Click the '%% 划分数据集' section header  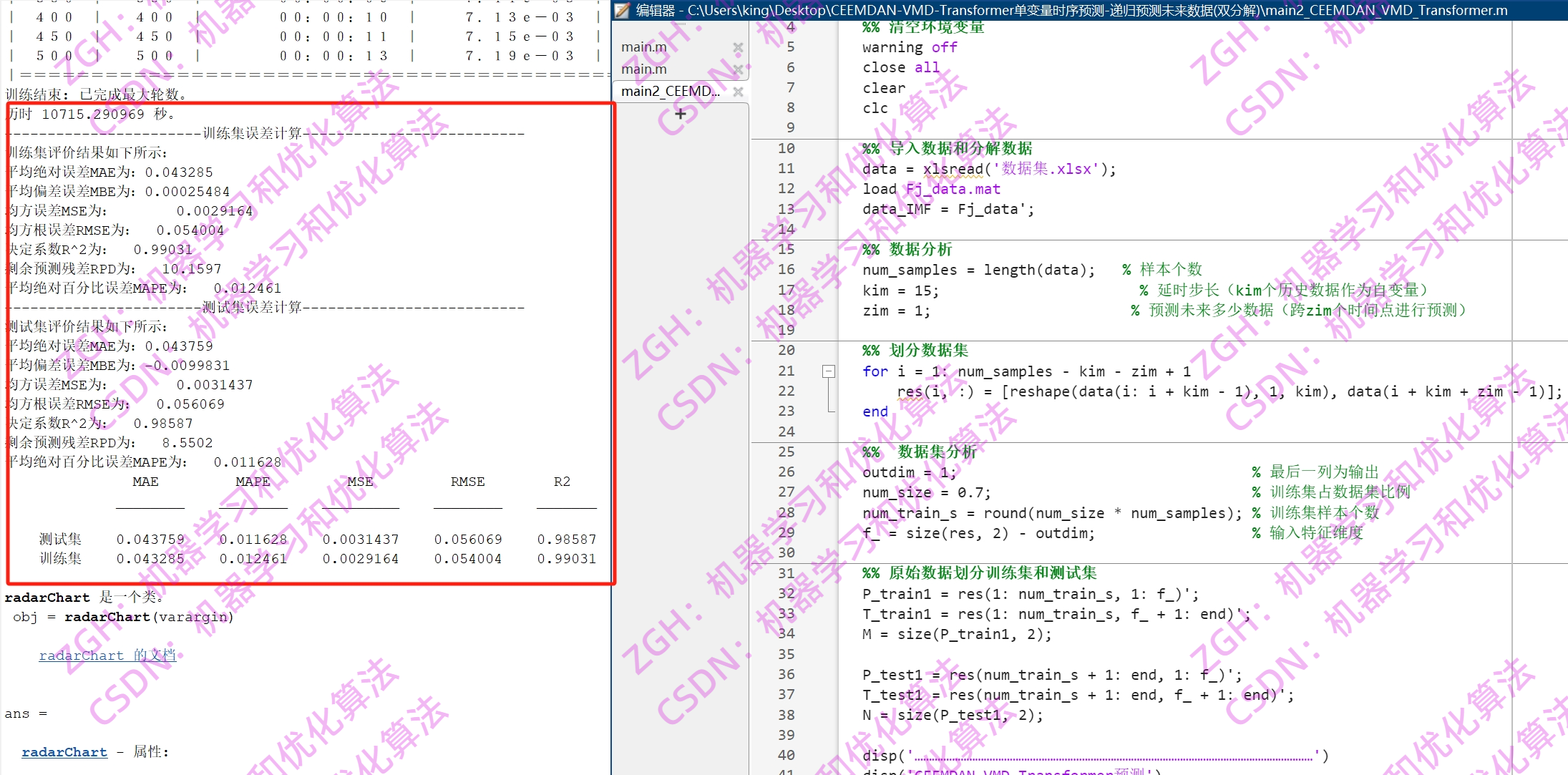(x=915, y=351)
